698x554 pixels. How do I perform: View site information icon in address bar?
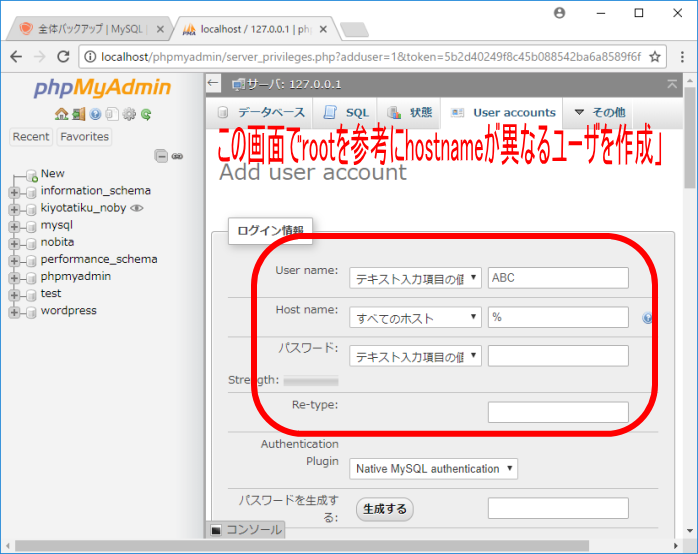(90, 57)
